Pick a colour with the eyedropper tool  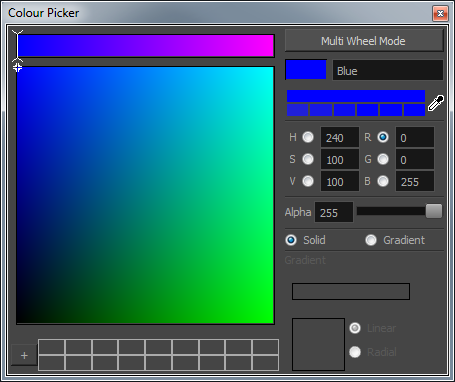point(436,103)
